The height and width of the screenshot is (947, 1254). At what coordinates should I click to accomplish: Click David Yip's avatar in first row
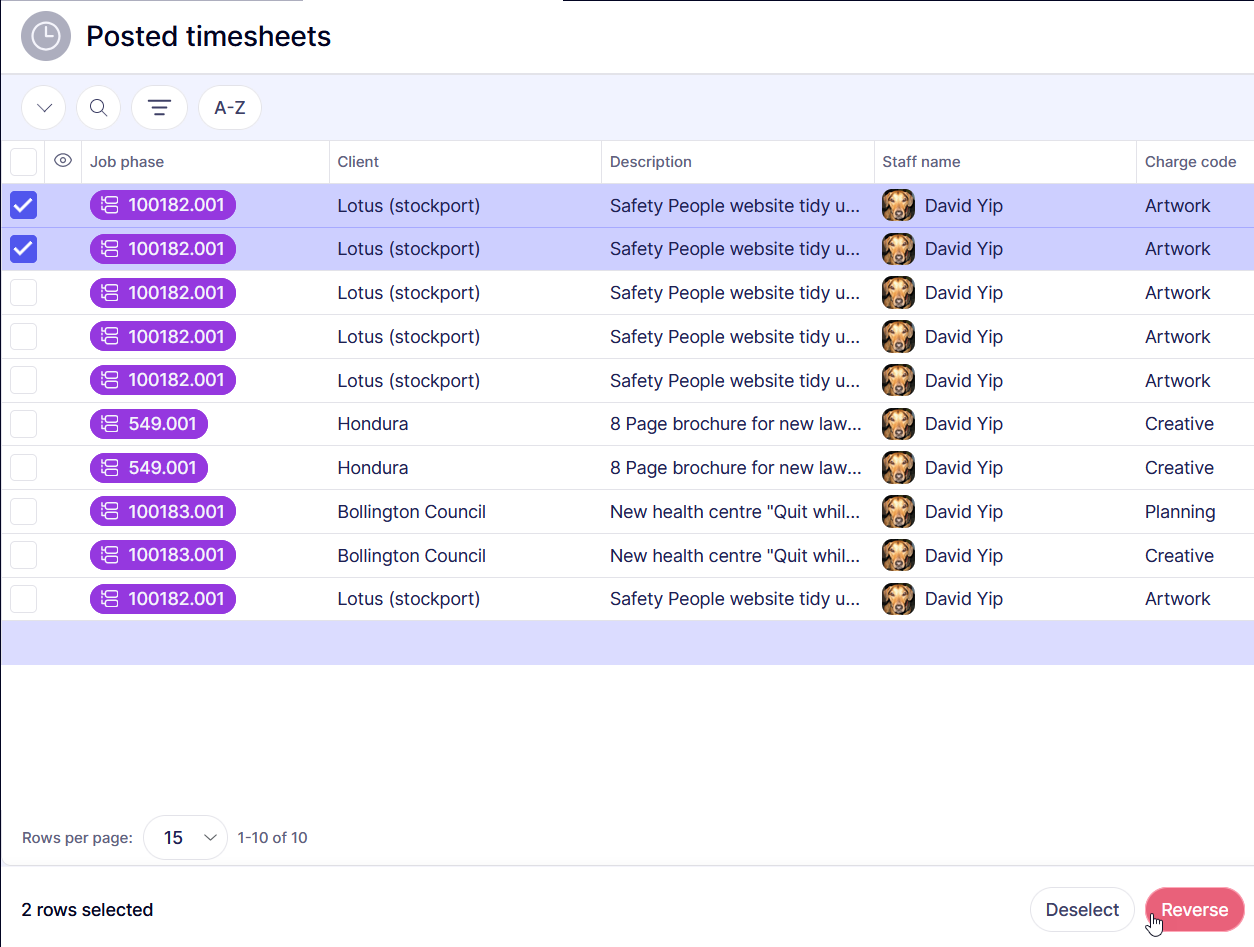[x=898, y=206]
